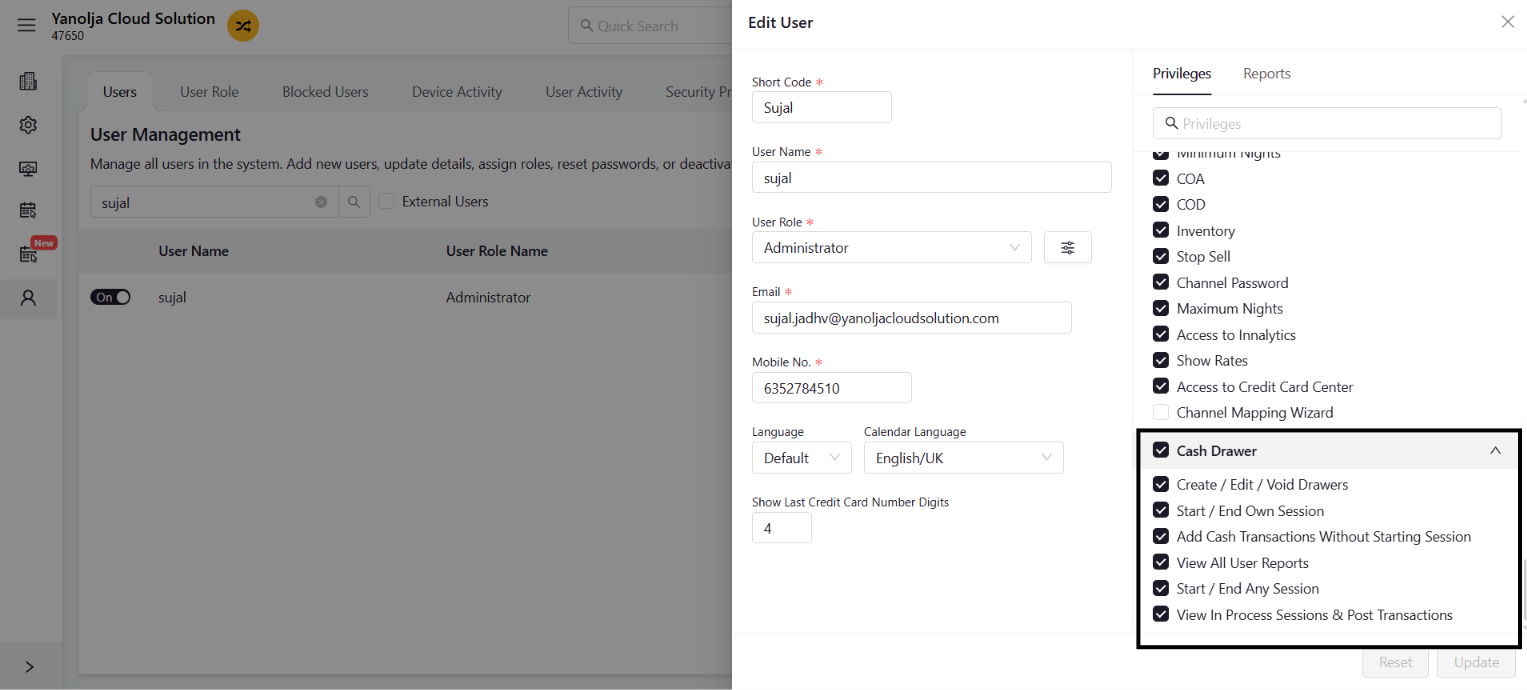Open the calendar icon in sidebar
Screen dimensions: 1527x690
tap(28, 210)
